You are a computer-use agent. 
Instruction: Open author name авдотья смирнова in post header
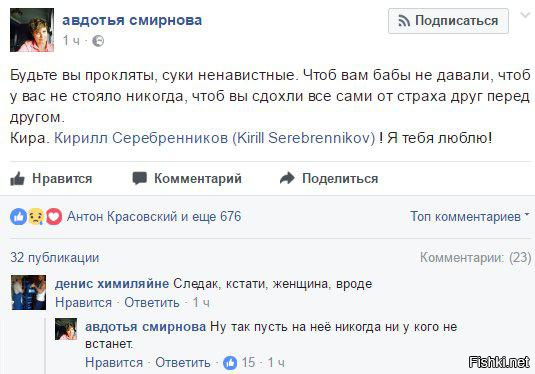tap(132, 20)
